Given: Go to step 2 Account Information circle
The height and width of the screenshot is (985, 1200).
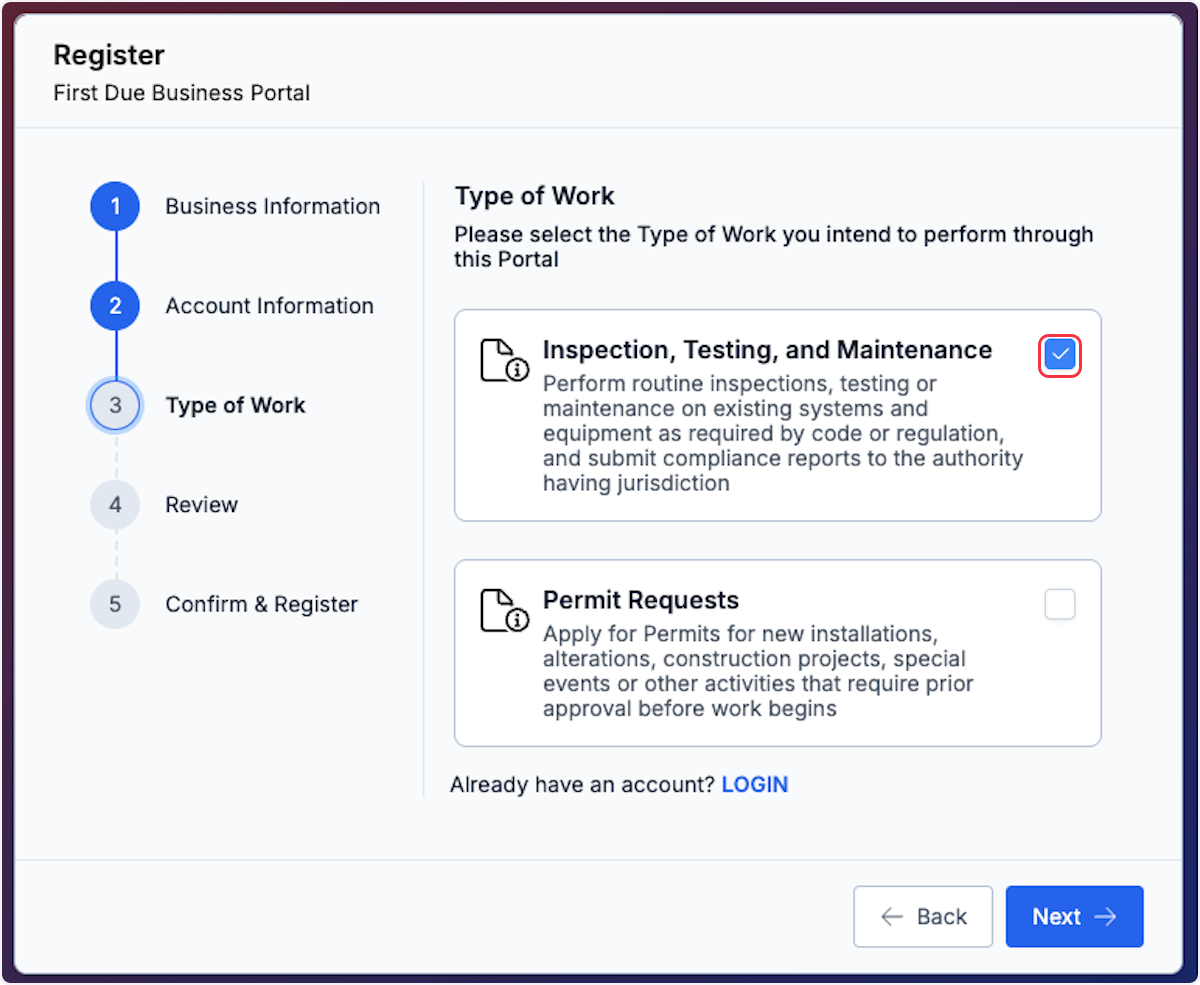Looking at the screenshot, I should [116, 306].
